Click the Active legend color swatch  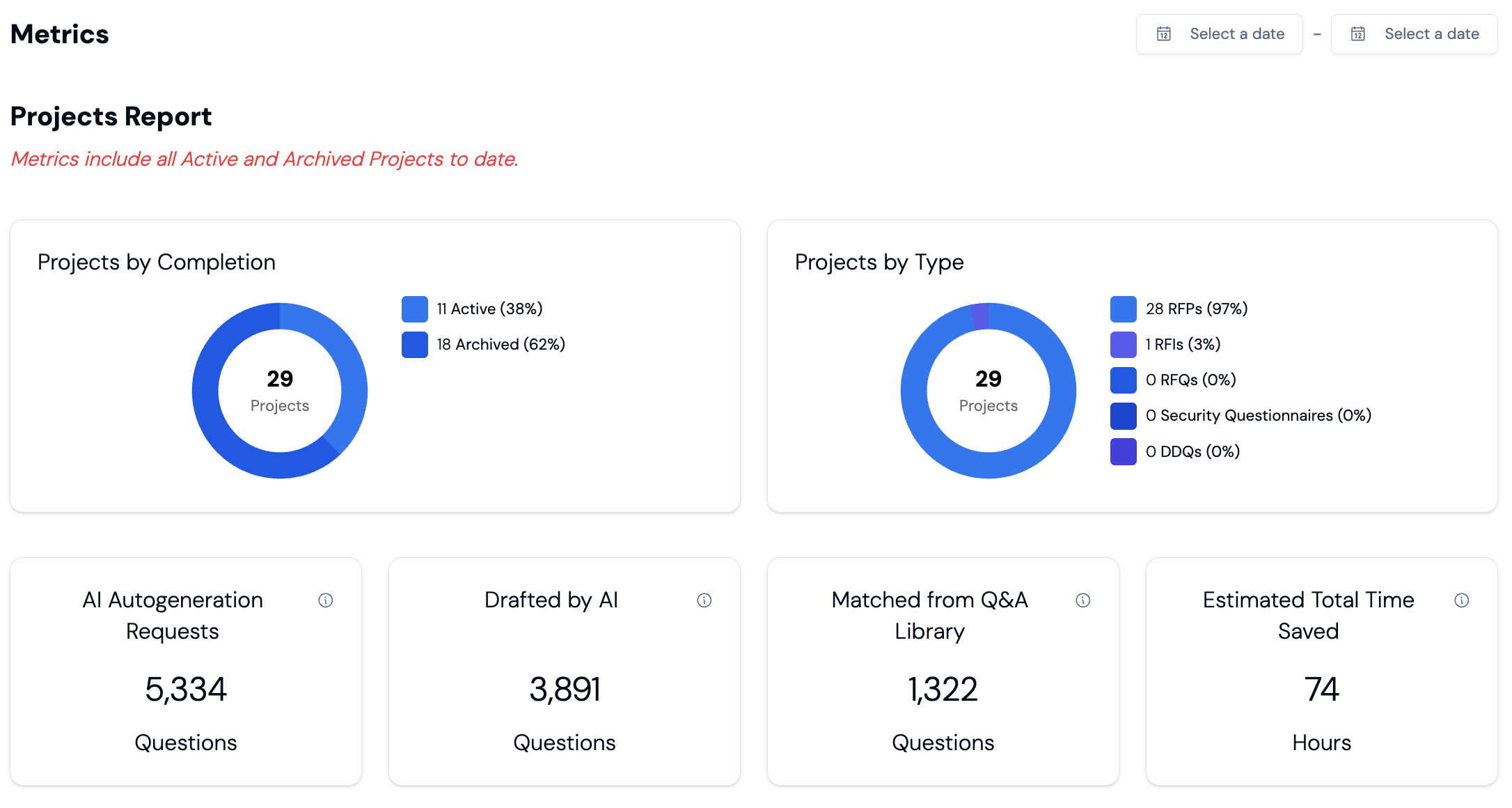click(415, 309)
